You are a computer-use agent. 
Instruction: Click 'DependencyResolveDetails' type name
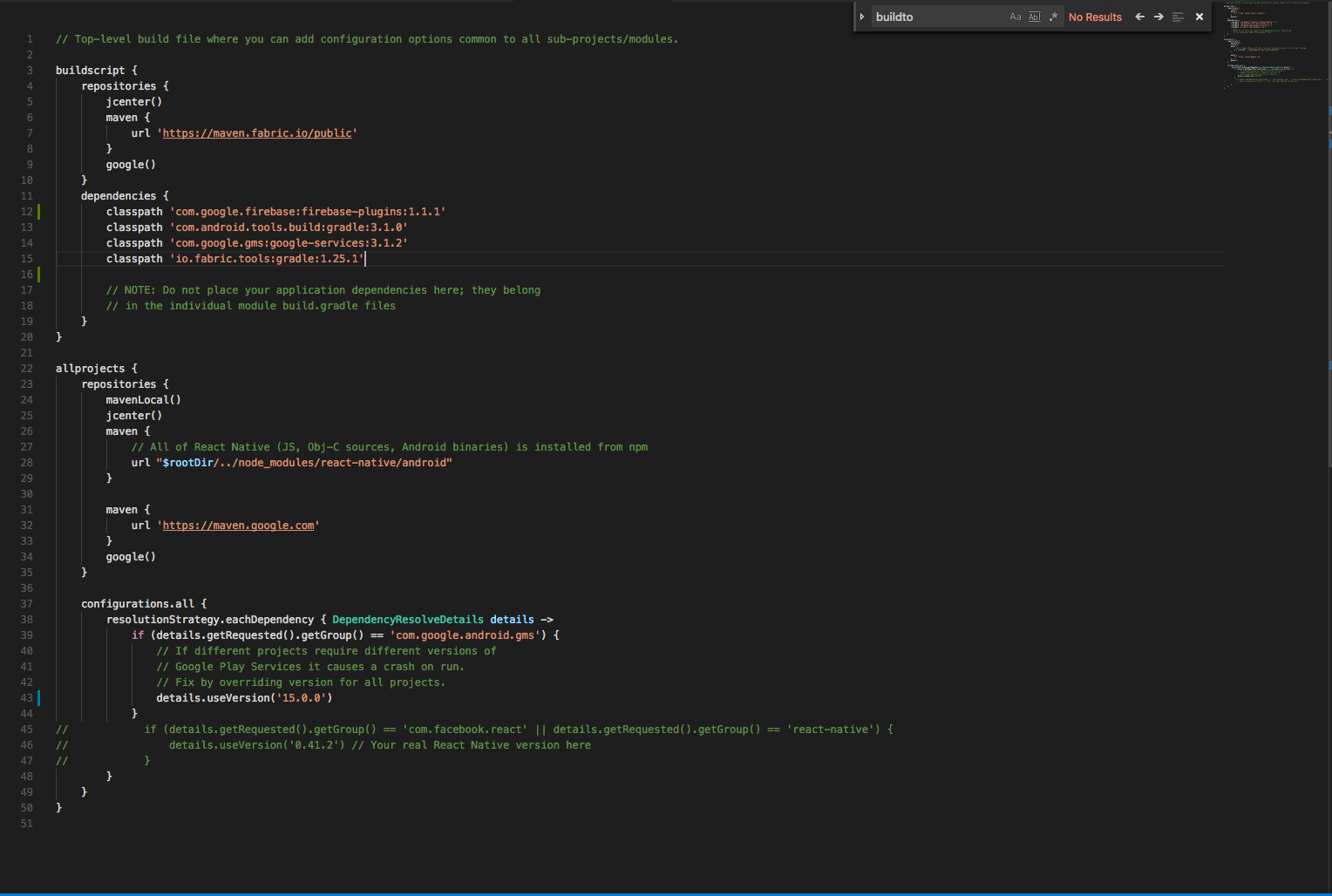click(408, 620)
